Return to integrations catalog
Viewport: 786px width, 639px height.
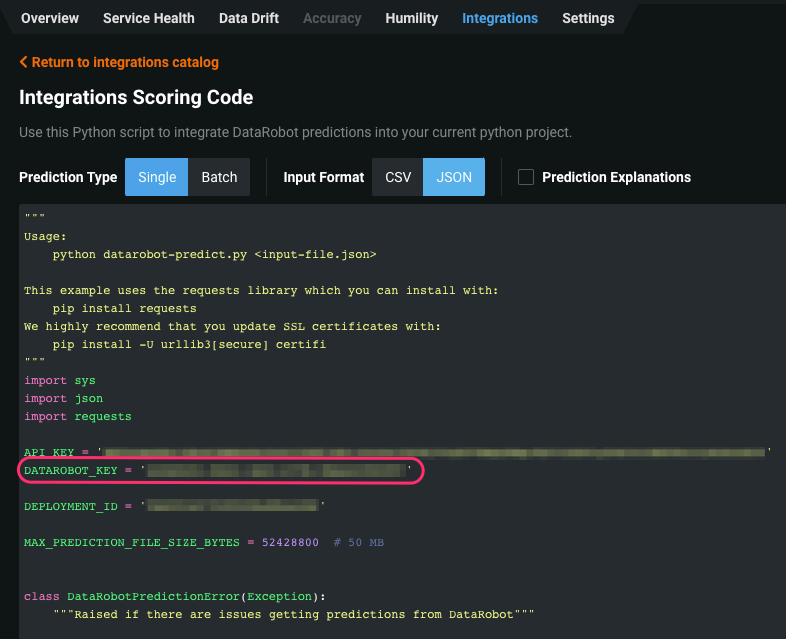(x=119, y=62)
